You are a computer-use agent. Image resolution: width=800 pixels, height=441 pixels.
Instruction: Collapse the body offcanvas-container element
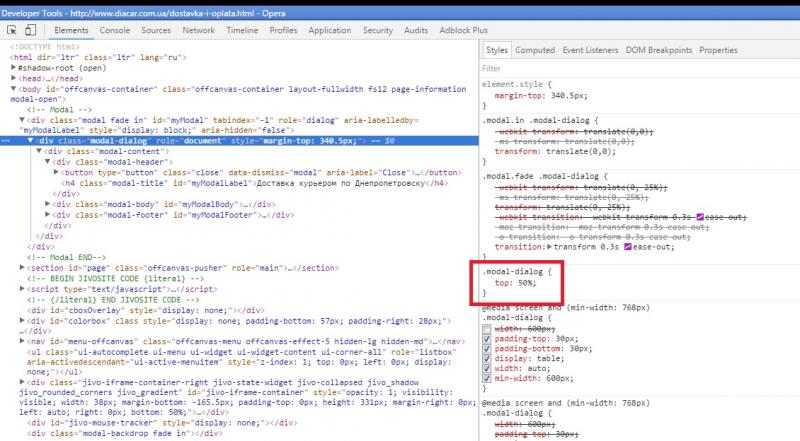(14, 89)
